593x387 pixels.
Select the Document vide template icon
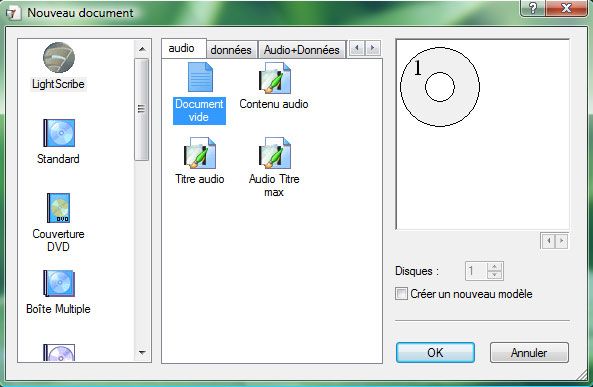200,77
